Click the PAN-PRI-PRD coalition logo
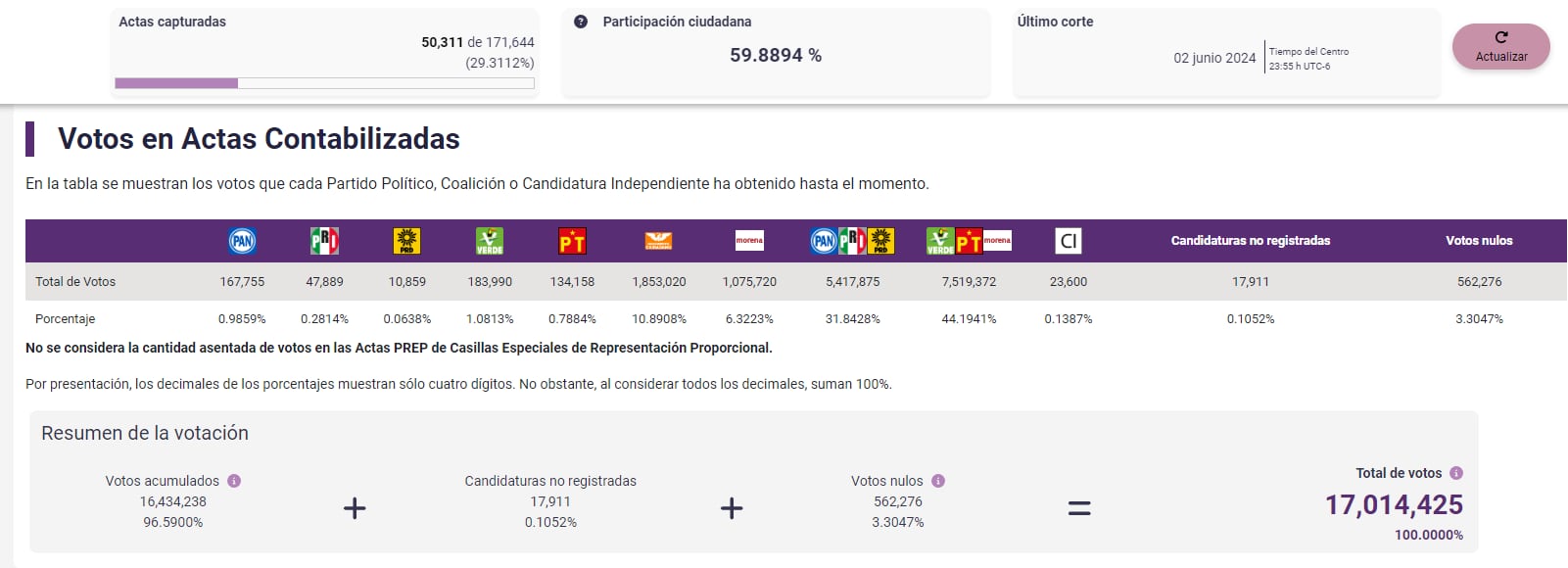This screenshot has width=1568, height=568. click(852, 241)
